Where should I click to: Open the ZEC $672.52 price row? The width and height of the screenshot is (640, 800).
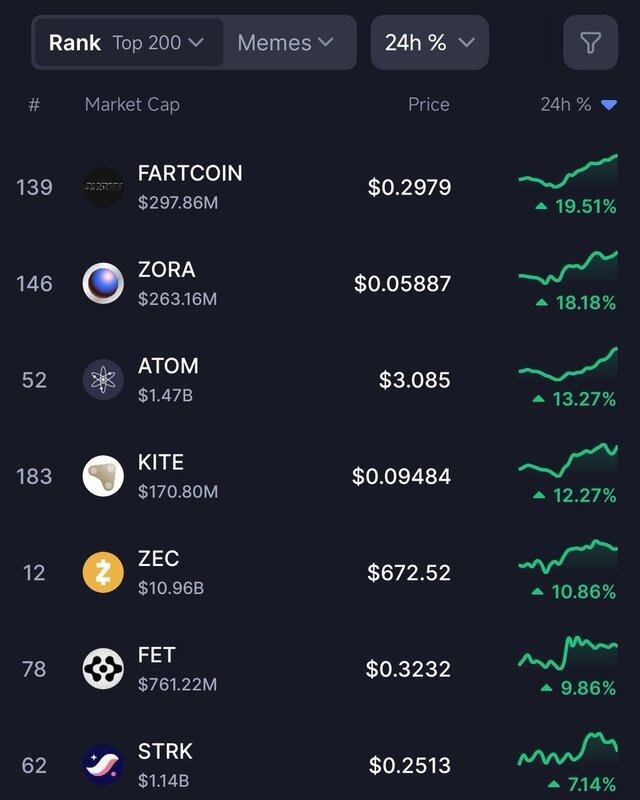point(408,573)
